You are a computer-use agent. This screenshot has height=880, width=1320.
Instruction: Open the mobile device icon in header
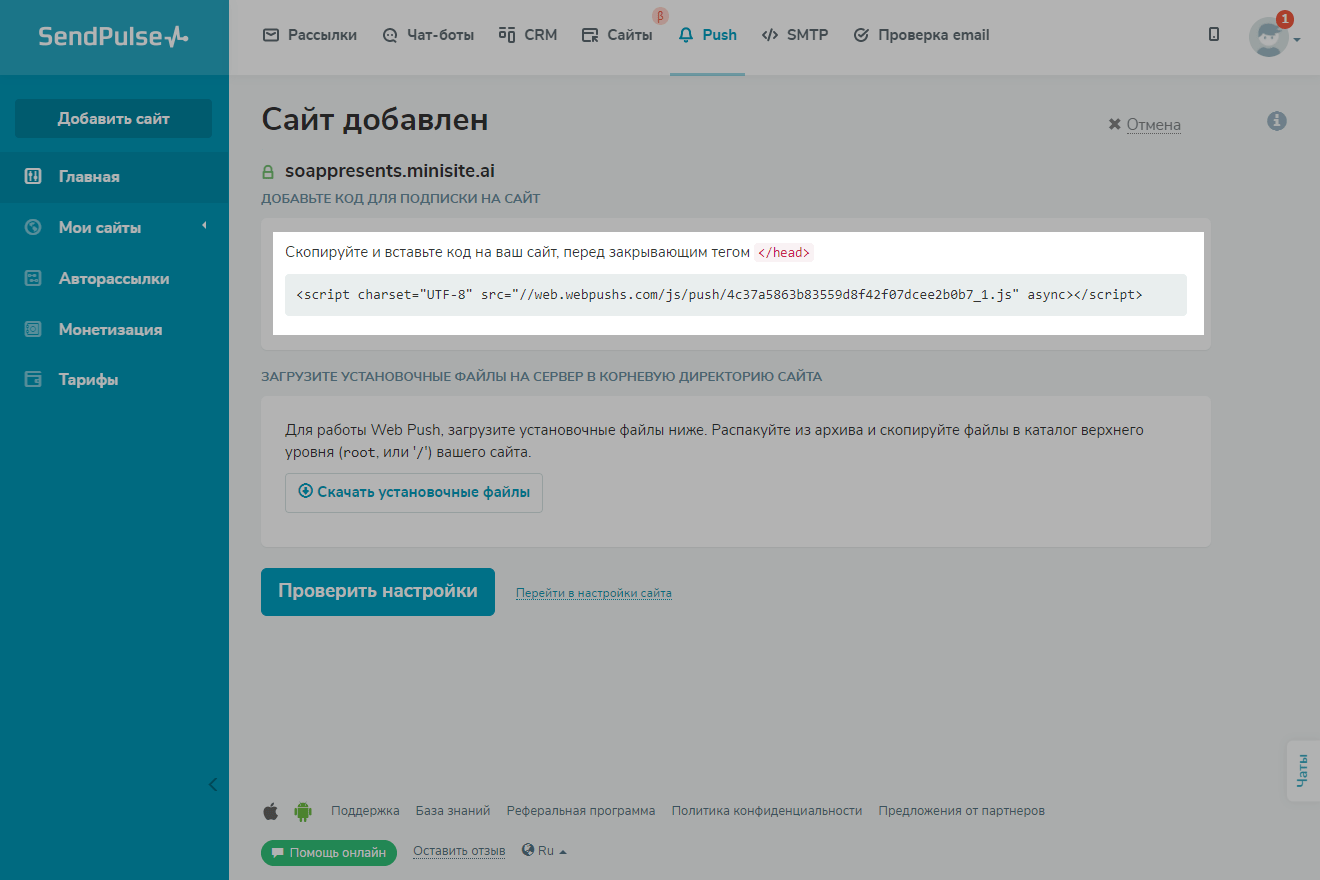[1214, 35]
